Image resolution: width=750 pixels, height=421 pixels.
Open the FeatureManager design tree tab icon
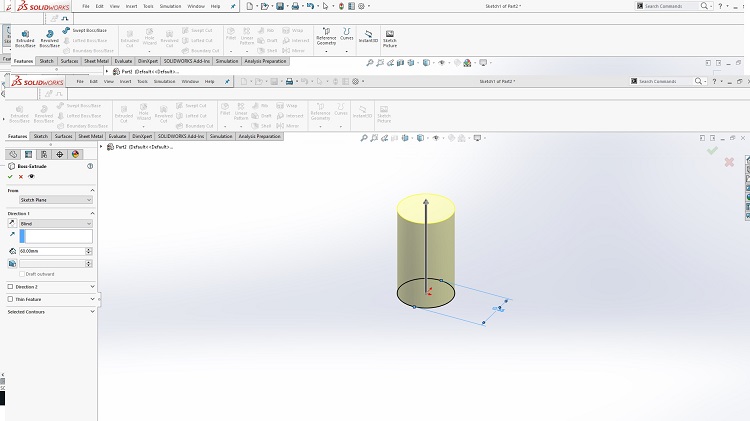pos(13,154)
